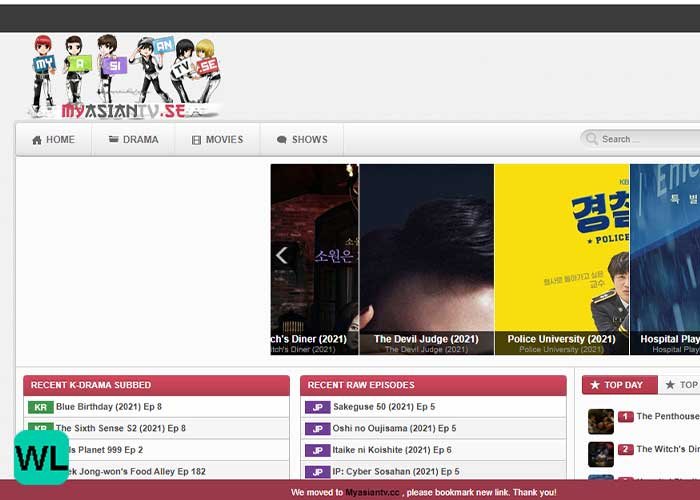This screenshot has height=500, width=700.
Task: Open the HOME menu item
Action: pyautogui.click(x=54, y=140)
